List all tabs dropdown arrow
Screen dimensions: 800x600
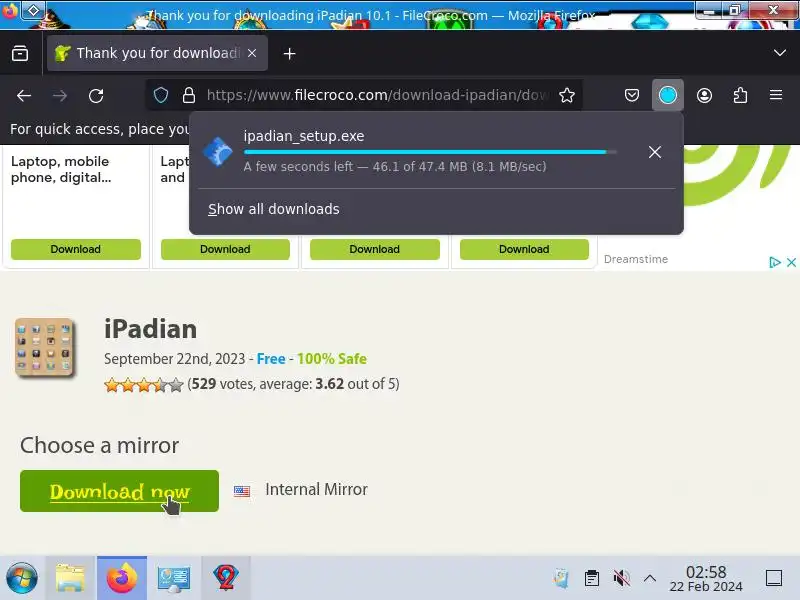tap(779, 53)
